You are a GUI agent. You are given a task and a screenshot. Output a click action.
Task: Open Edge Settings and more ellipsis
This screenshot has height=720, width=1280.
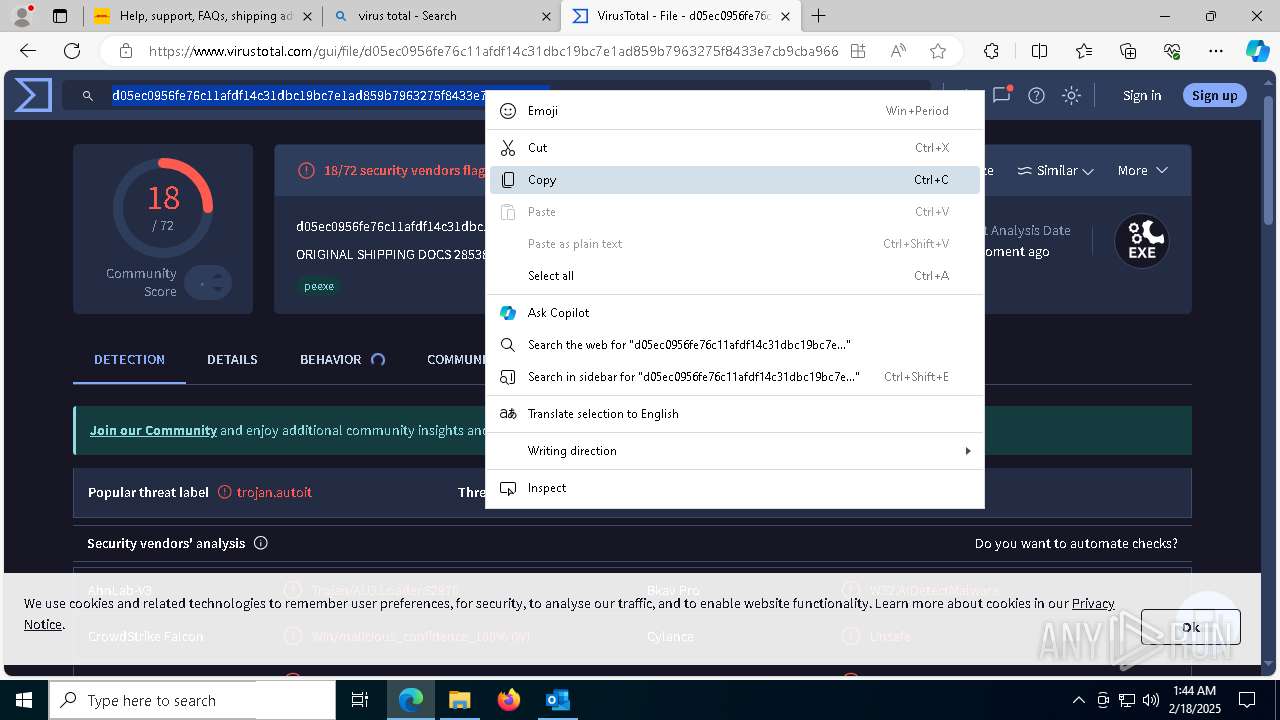[x=1216, y=51]
